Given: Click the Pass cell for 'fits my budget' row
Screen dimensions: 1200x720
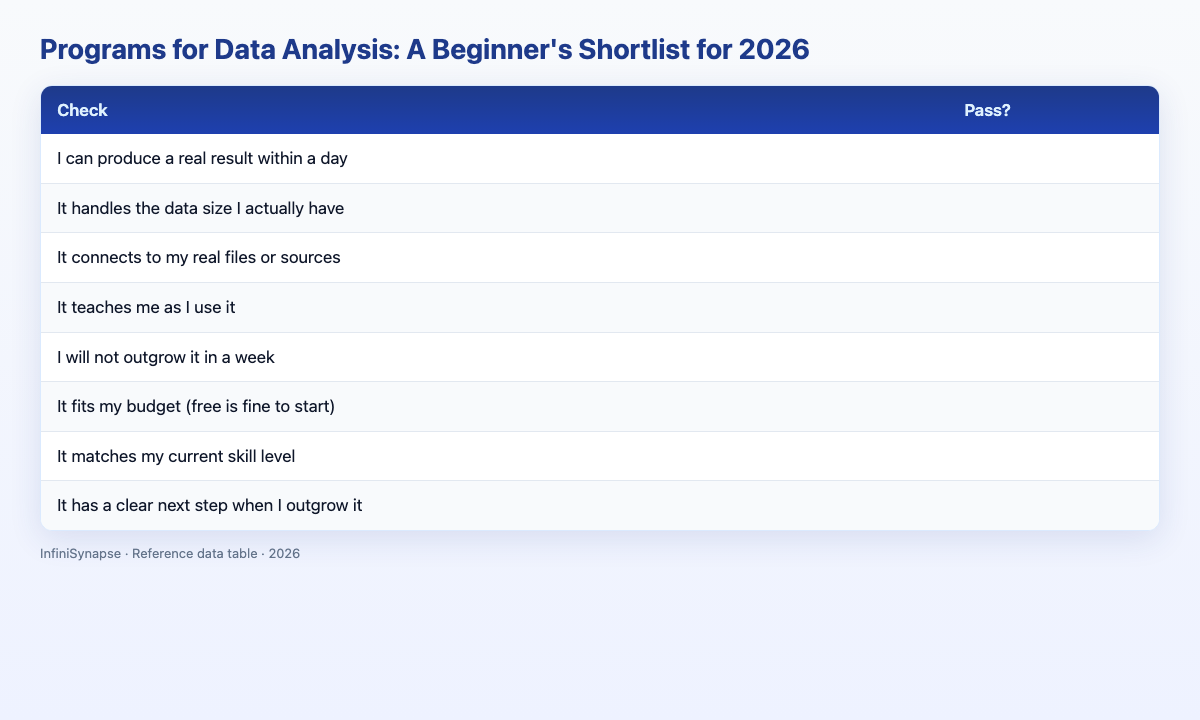Looking at the screenshot, I should tap(1053, 406).
